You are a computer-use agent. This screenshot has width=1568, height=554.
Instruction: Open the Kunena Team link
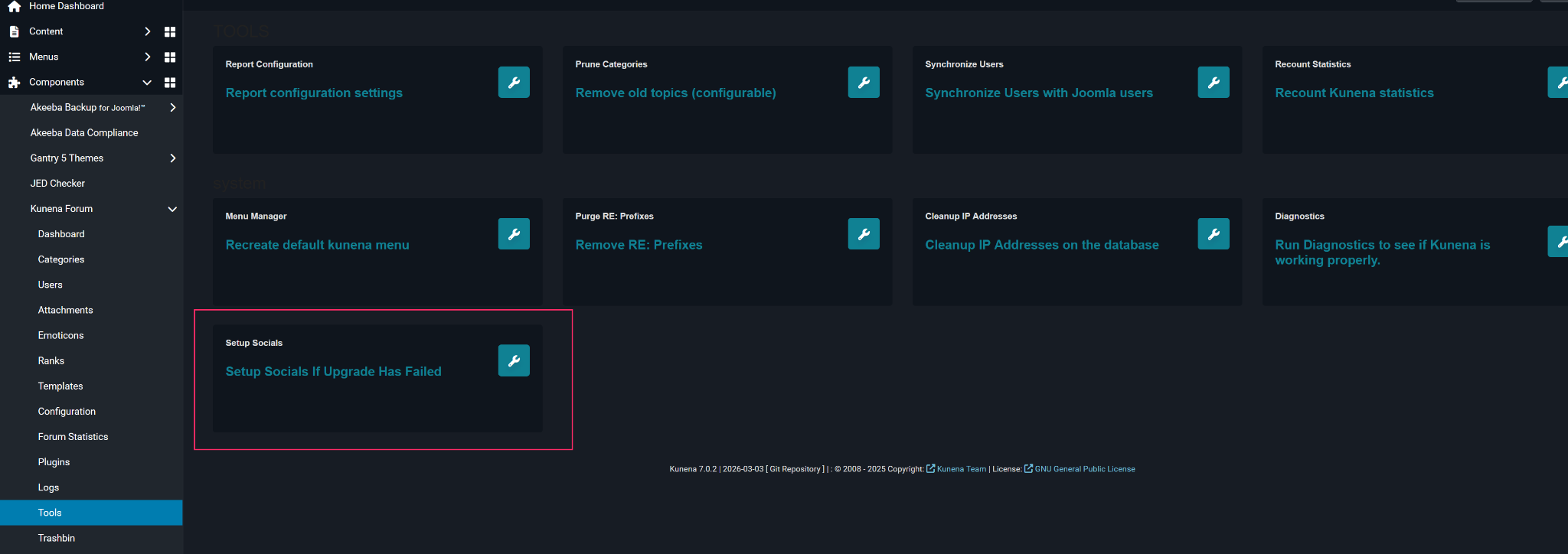pos(961,469)
